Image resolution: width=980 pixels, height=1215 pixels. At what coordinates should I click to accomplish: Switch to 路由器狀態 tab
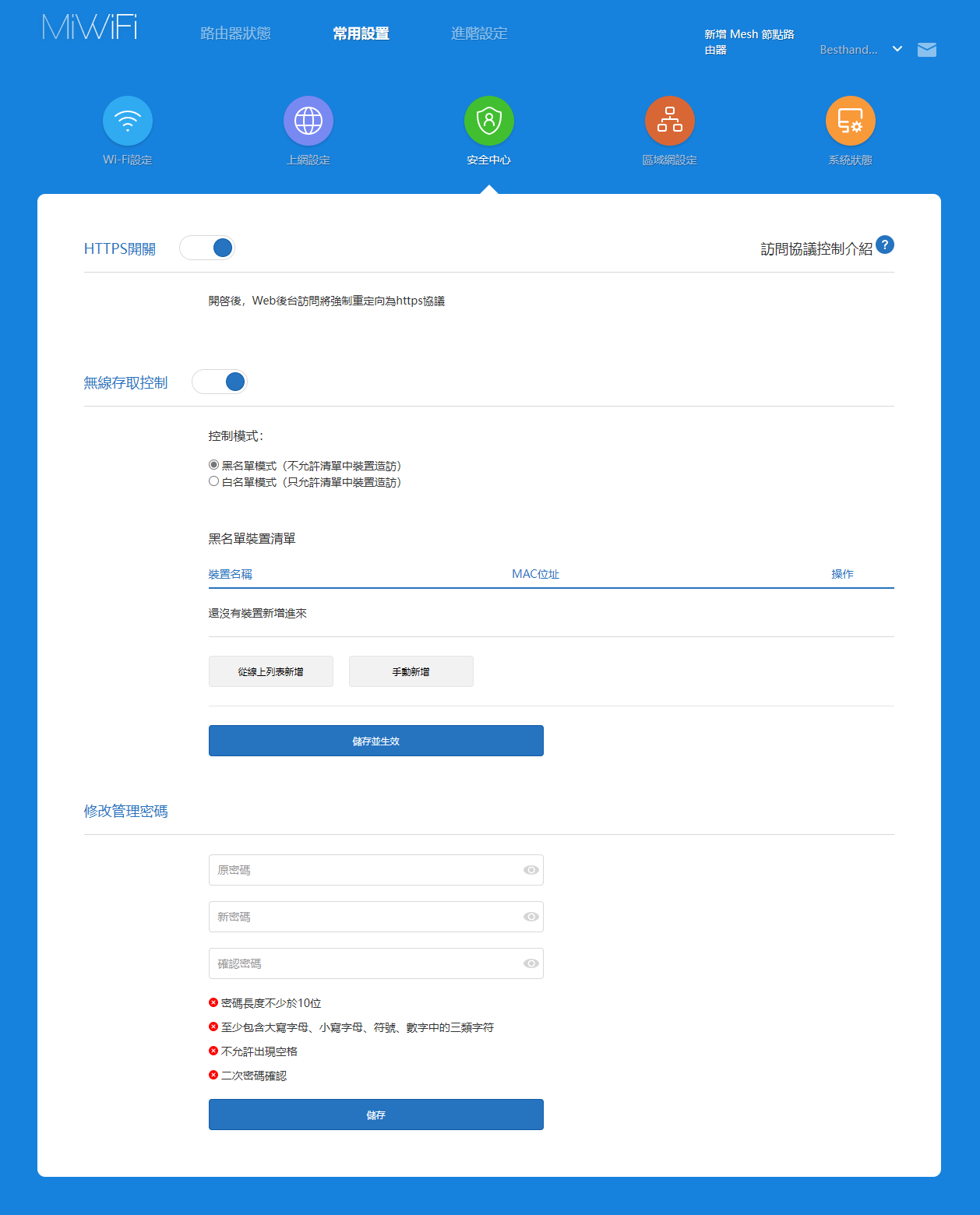click(x=235, y=33)
